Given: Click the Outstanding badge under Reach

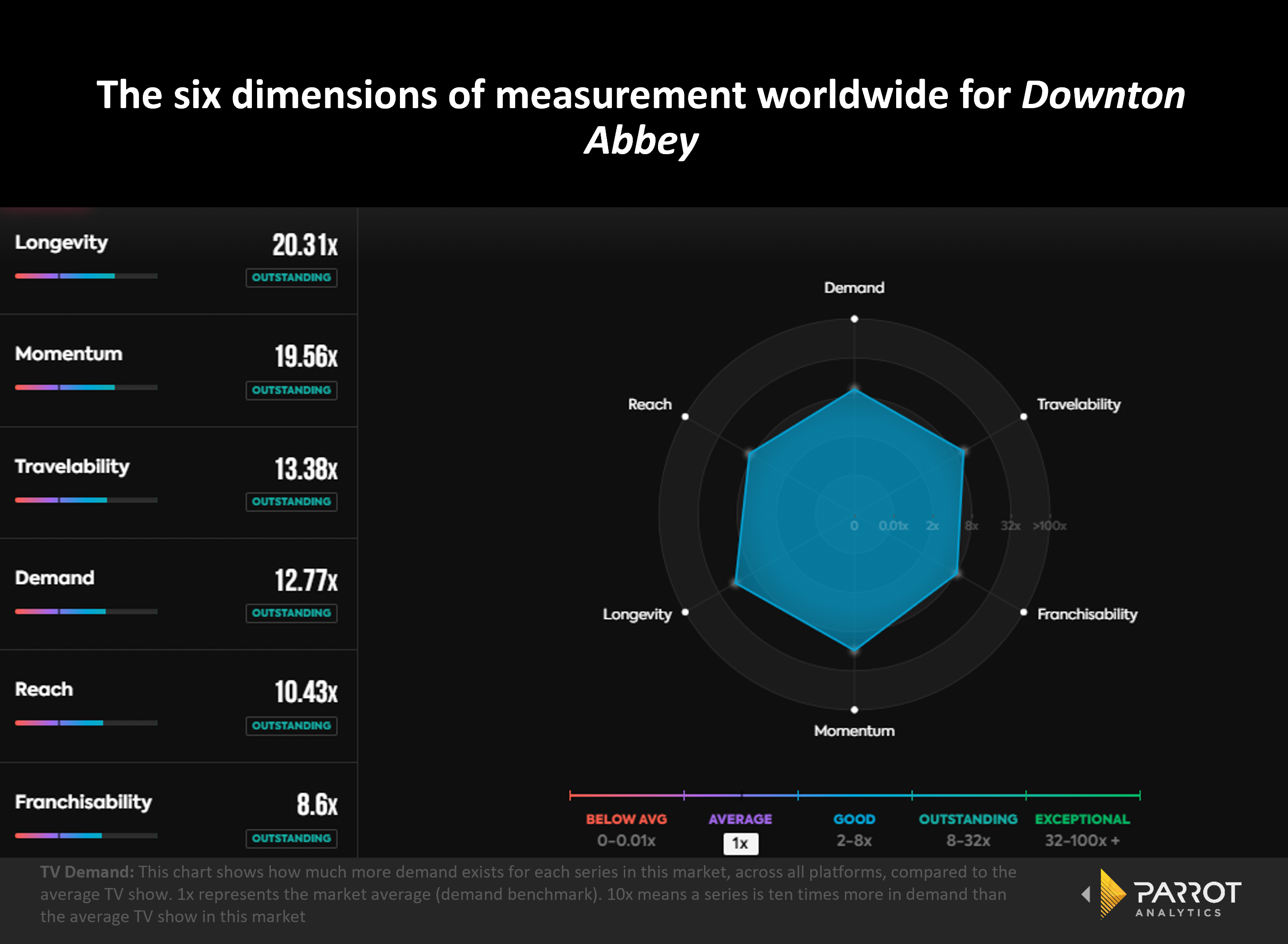Looking at the screenshot, I should pos(291,726).
